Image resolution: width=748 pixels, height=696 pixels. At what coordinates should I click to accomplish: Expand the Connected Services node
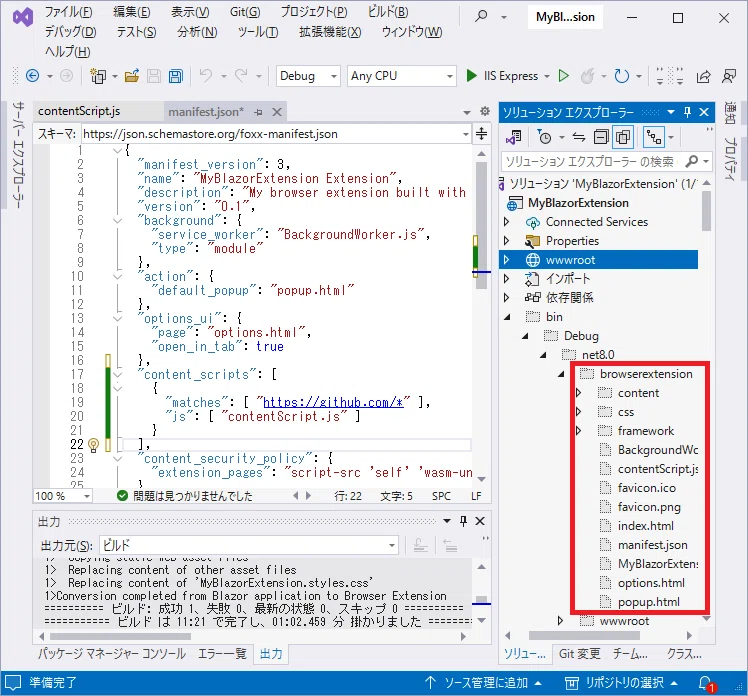pyautogui.click(x=507, y=222)
